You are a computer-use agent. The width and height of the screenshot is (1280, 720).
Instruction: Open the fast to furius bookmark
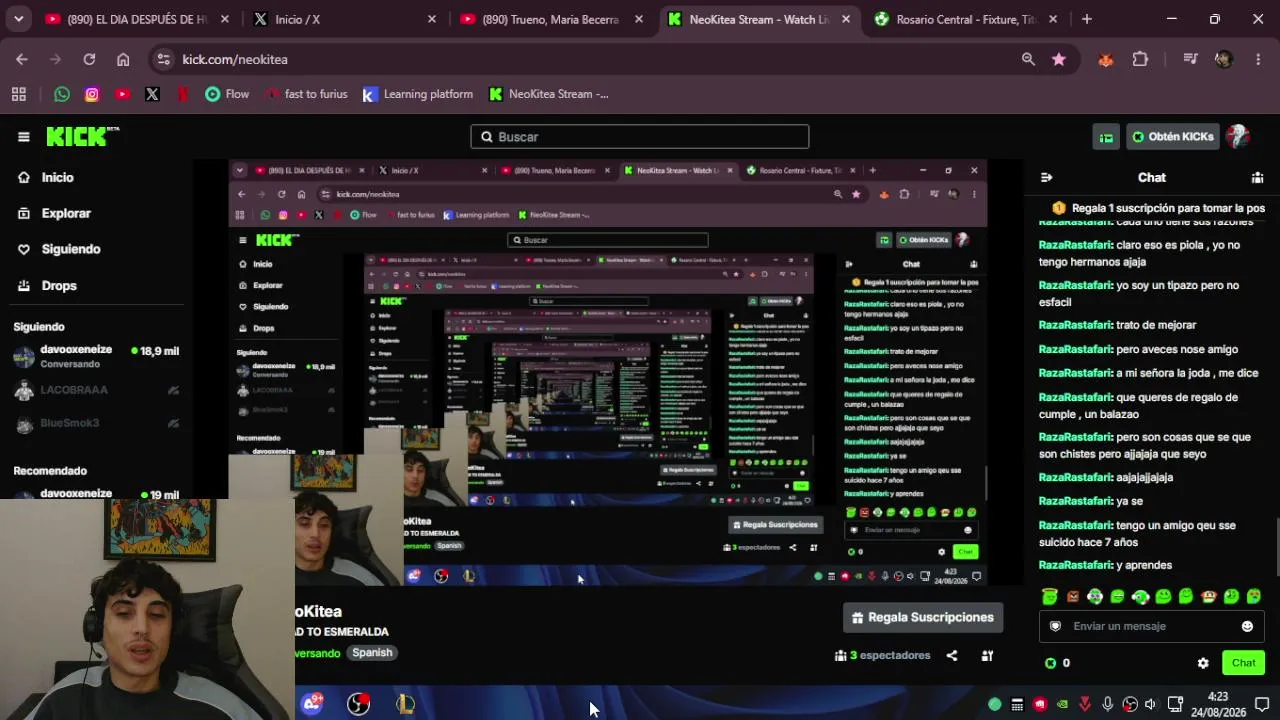(306, 94)
